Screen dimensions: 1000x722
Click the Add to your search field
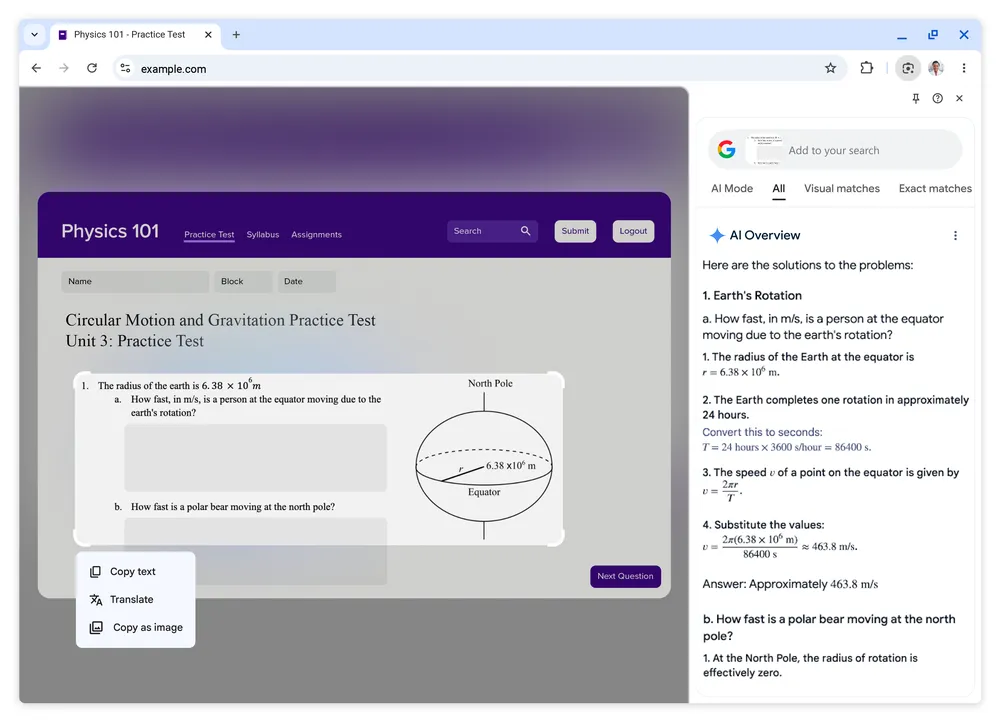[860, 150]
